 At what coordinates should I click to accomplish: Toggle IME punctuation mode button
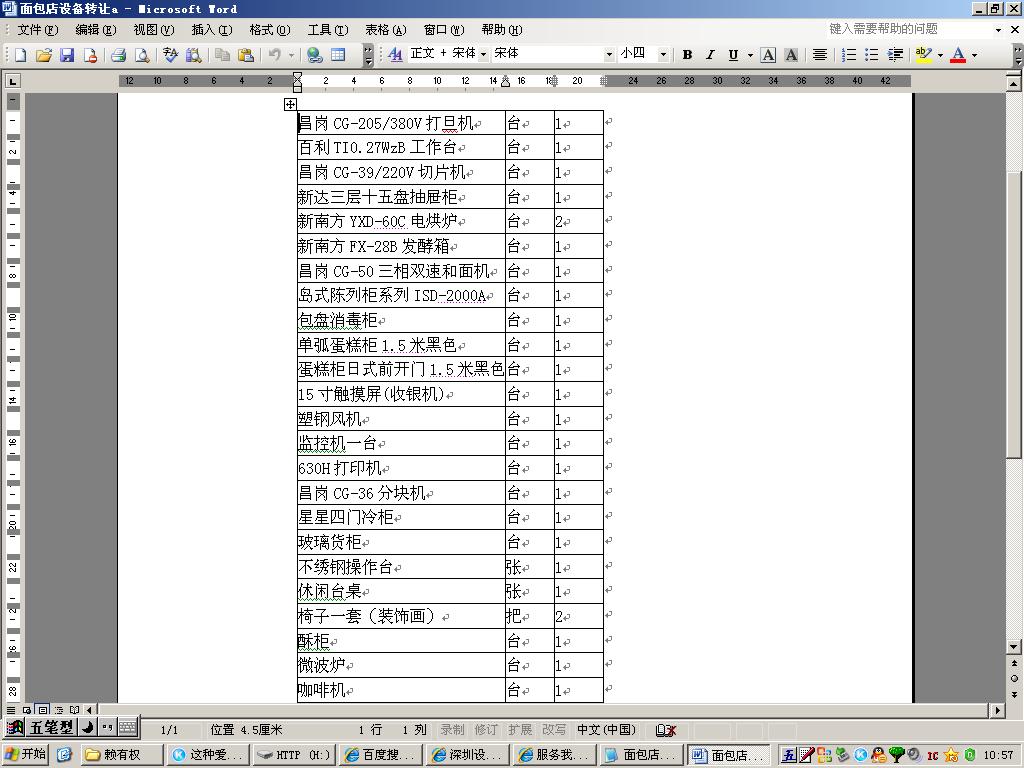click(108, 727)
